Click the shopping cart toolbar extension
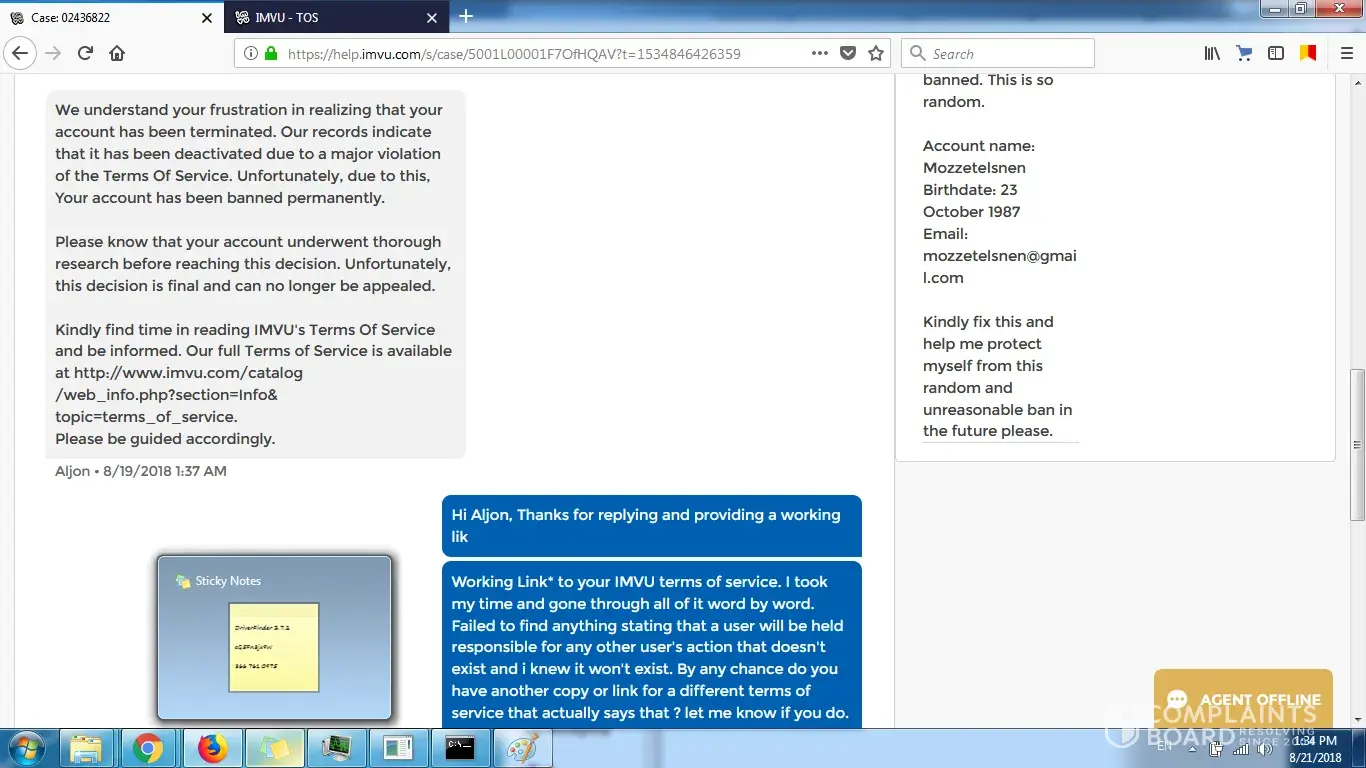 coord(1244,53)
